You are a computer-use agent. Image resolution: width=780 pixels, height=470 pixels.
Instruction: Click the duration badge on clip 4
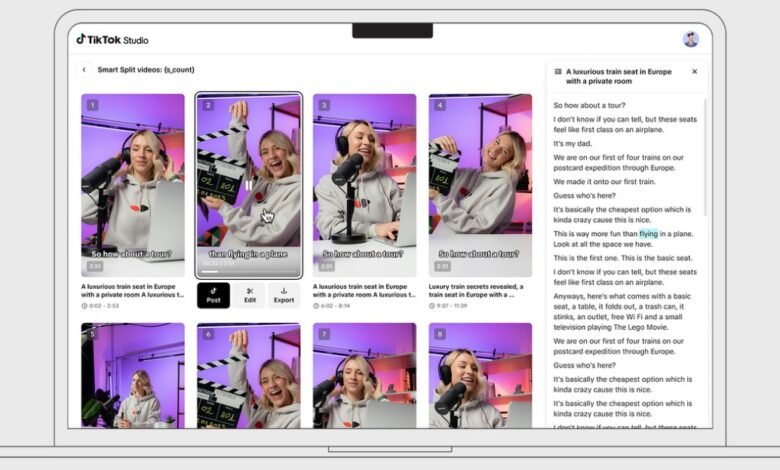(443, 267)
